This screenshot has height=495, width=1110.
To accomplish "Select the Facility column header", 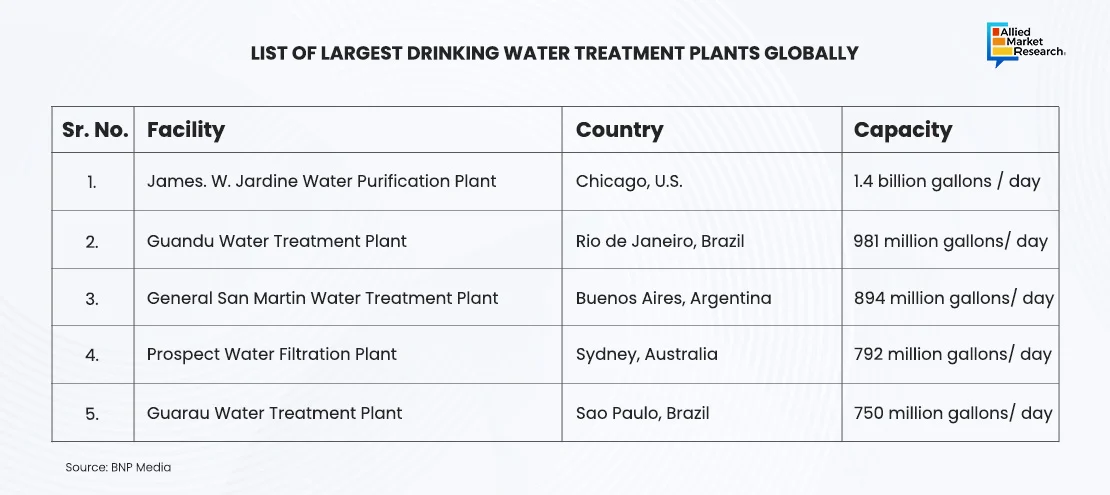I will tap(186, 130).
